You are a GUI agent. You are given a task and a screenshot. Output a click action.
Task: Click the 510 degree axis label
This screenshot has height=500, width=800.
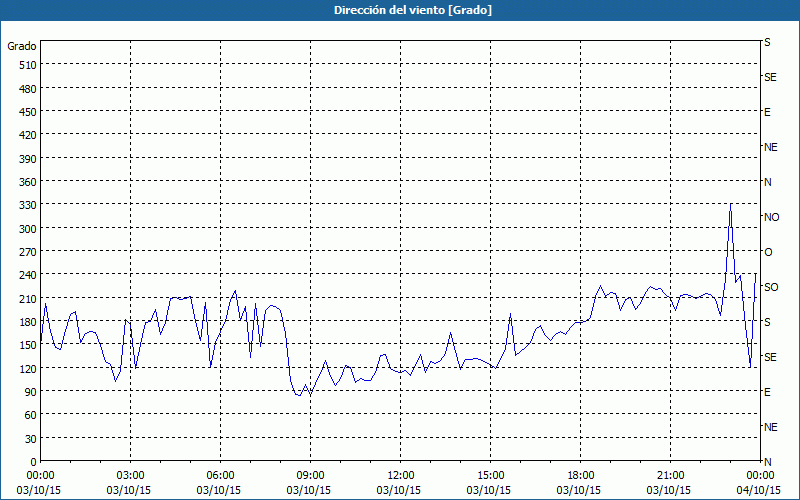(28, 65)
